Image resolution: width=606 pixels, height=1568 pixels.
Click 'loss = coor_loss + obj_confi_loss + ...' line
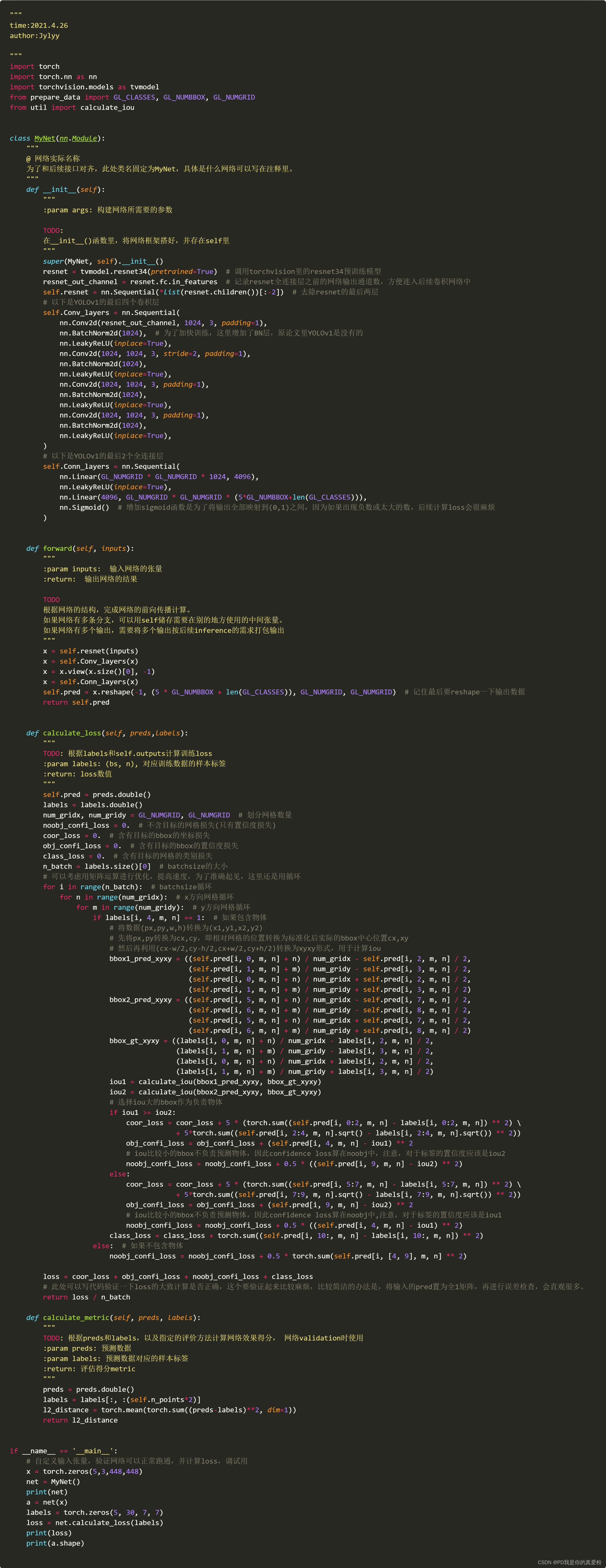tap(178, 1277)
